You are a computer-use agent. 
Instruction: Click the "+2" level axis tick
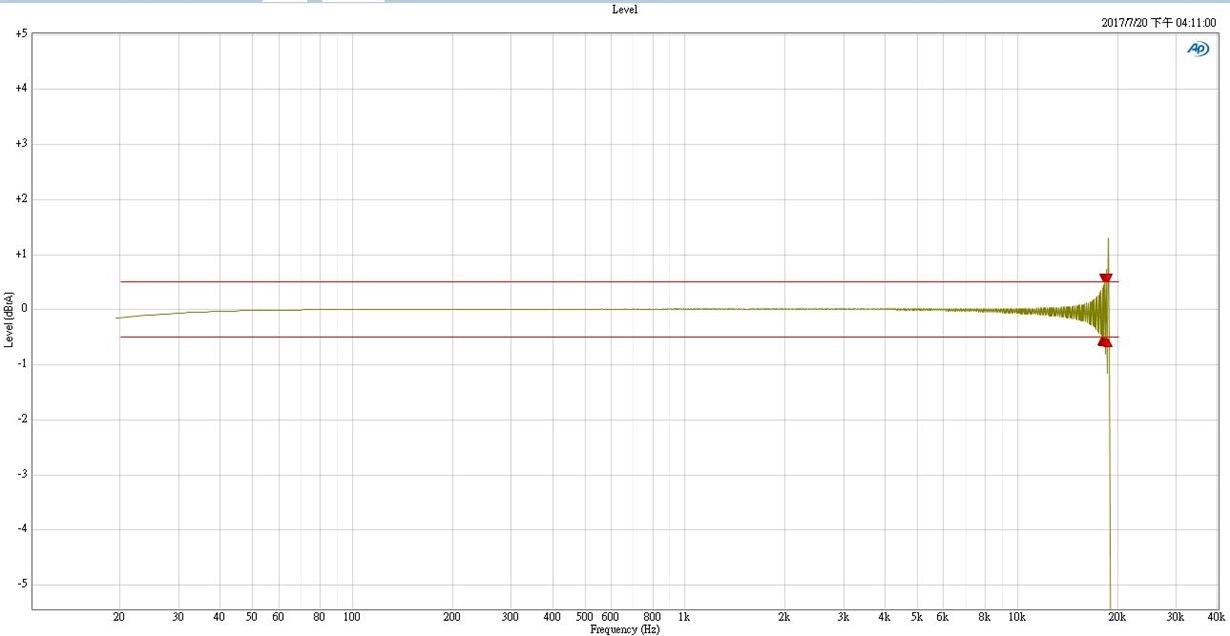pyautogui.click(x=21, y=199)
